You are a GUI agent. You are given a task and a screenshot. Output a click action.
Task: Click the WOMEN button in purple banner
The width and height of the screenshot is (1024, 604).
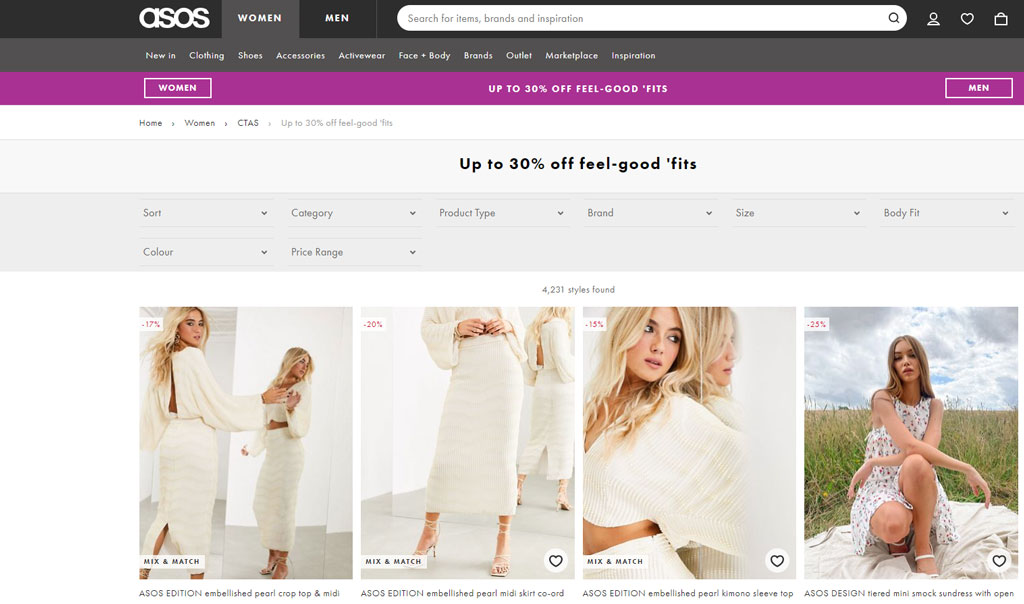(x=178, y=88)
